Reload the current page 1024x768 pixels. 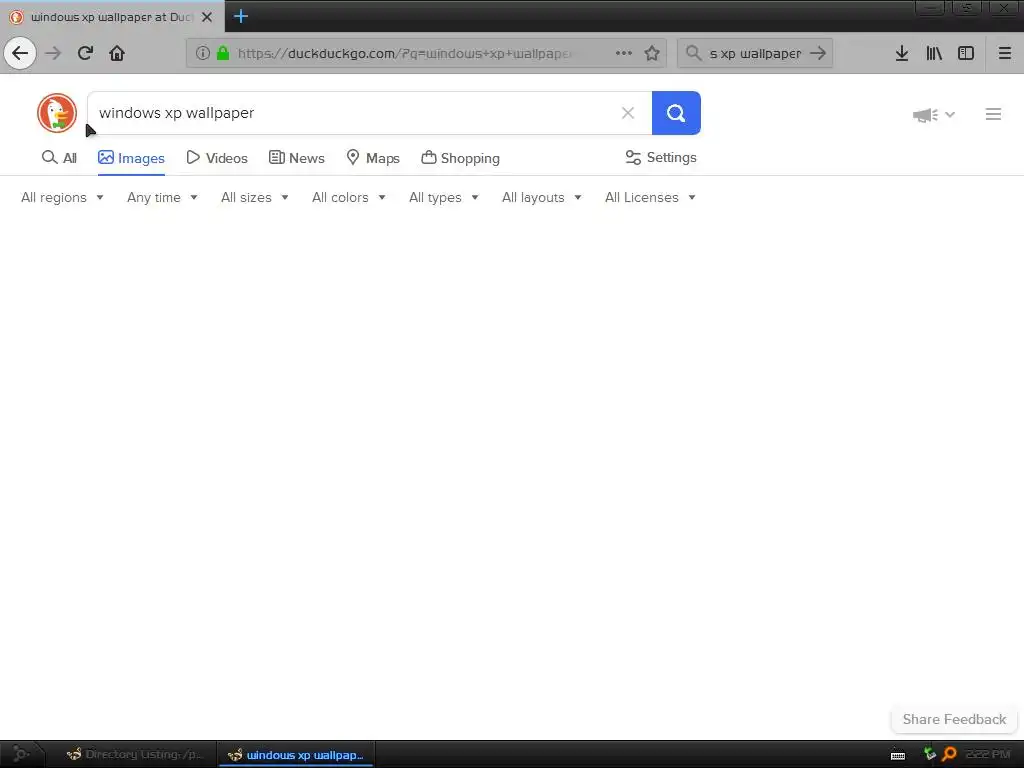click(85, 53)
